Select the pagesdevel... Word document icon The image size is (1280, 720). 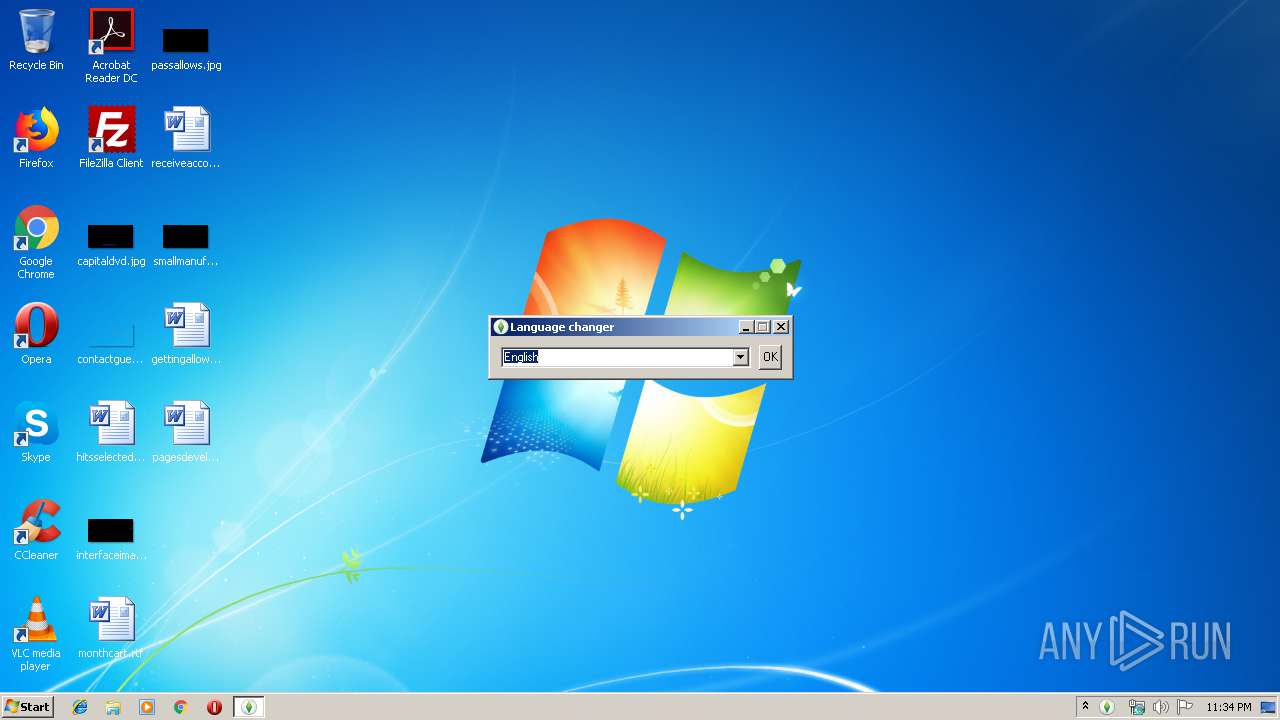coord(186,432)
